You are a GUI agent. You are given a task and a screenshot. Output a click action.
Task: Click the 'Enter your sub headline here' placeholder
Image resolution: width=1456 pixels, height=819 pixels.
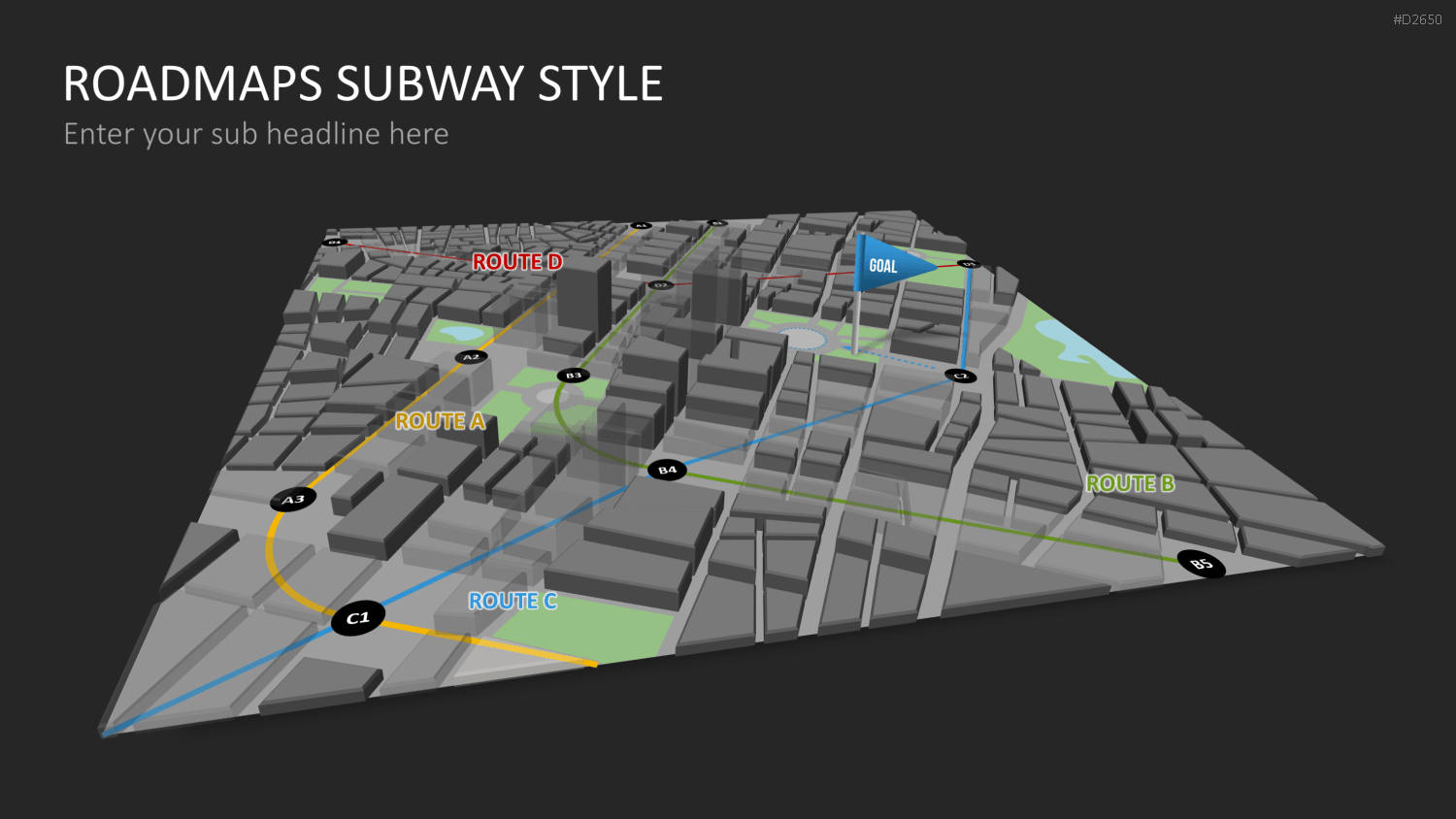256,134
